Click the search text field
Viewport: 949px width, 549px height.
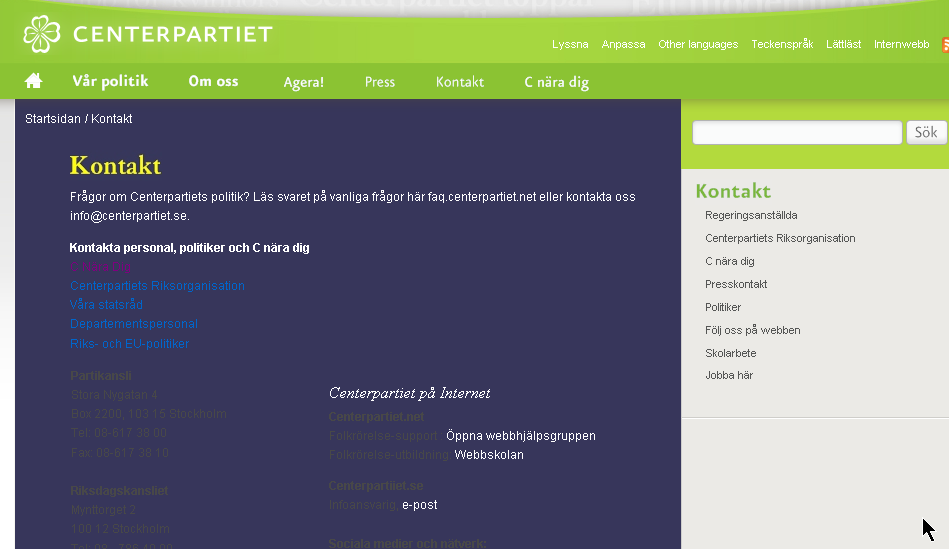[x=797, y=133]
